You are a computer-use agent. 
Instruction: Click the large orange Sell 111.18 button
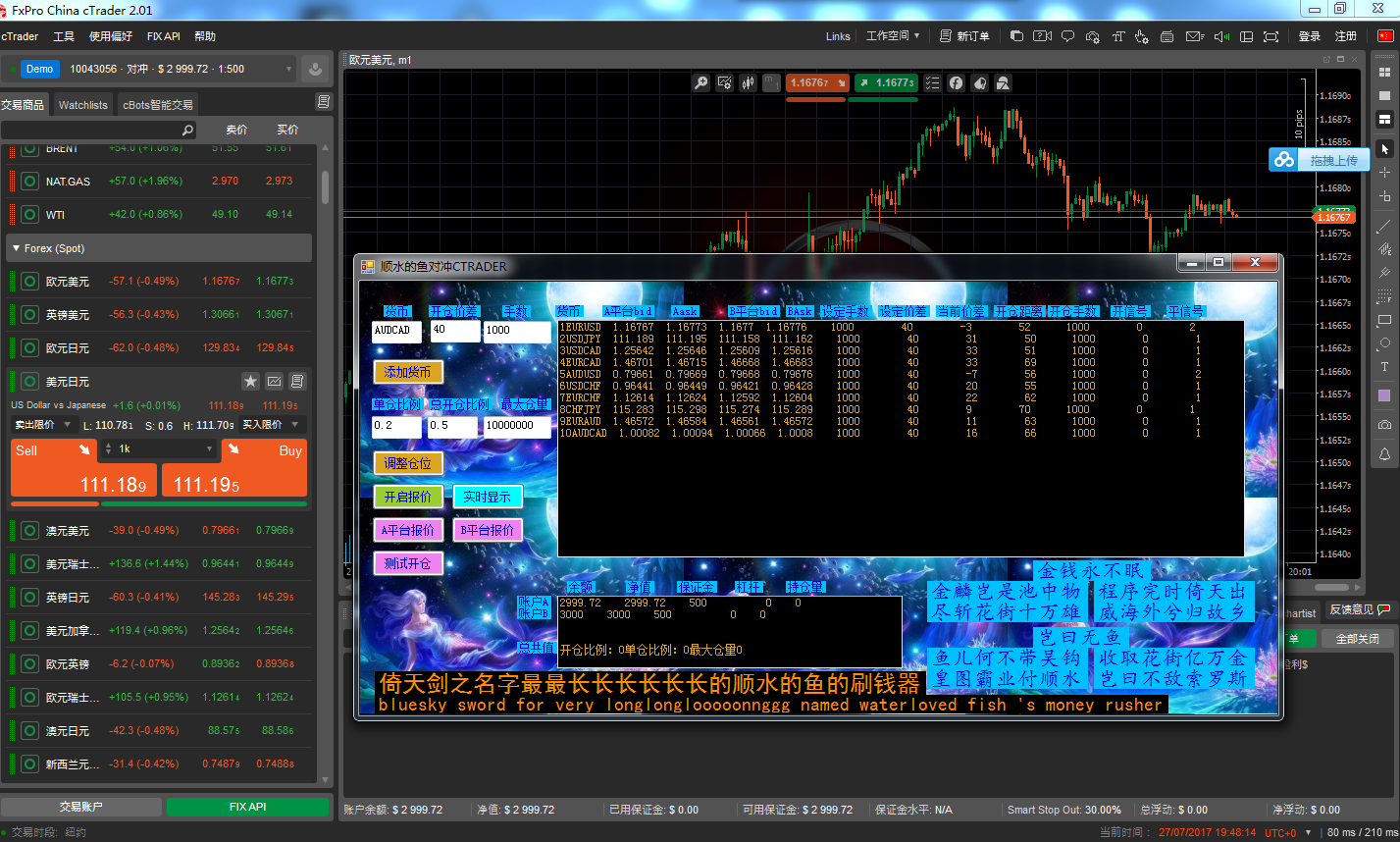[x=83, y=467]
